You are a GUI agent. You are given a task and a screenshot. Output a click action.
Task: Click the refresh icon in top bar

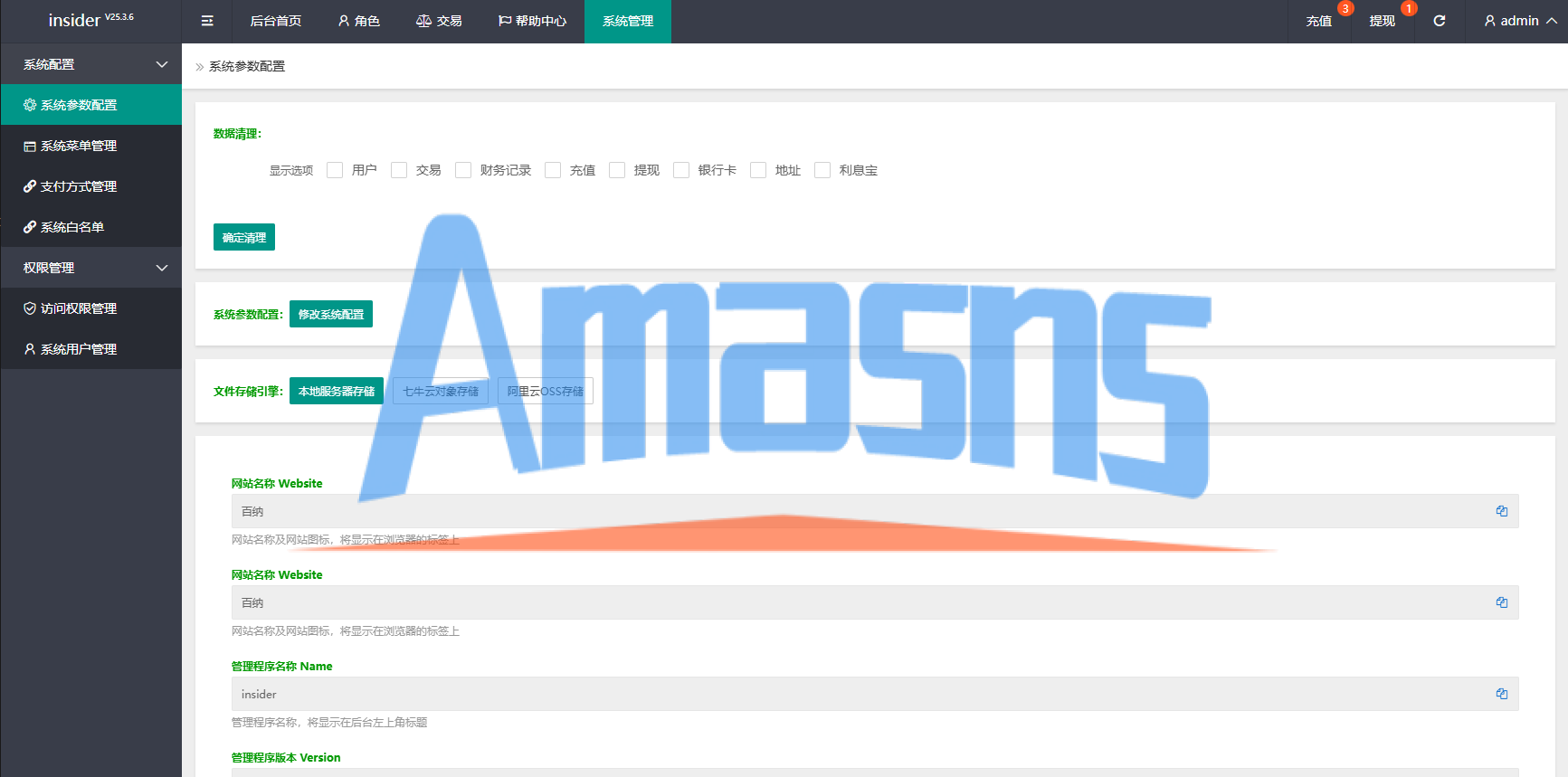(x=1439, y=21)
